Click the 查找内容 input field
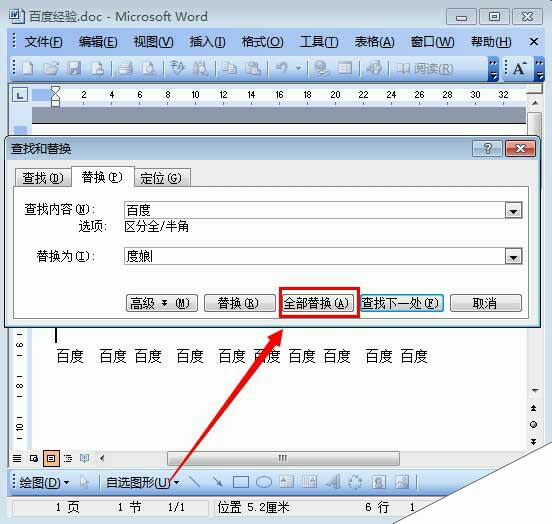The height and width of the screenshot is (524, 552). (x=314, y=211)
